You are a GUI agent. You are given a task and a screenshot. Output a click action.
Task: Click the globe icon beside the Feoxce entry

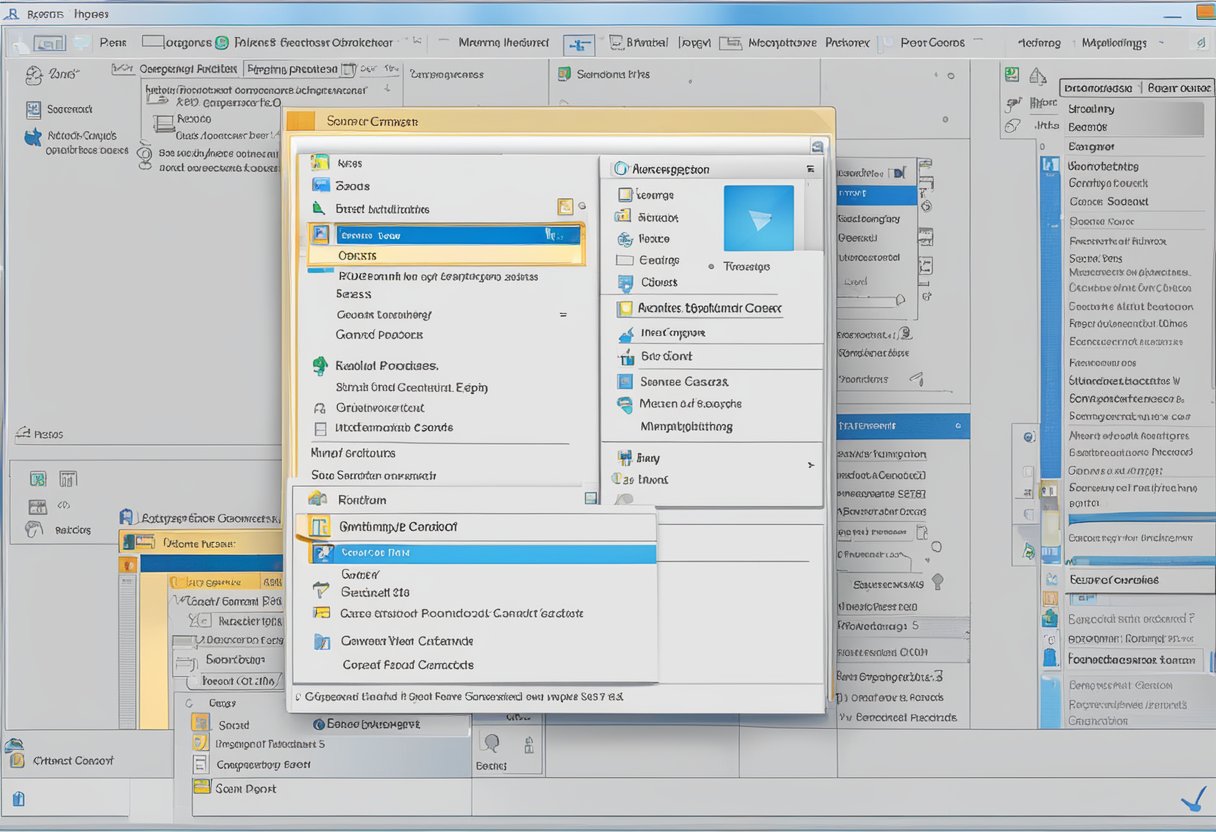pos(626,239)
